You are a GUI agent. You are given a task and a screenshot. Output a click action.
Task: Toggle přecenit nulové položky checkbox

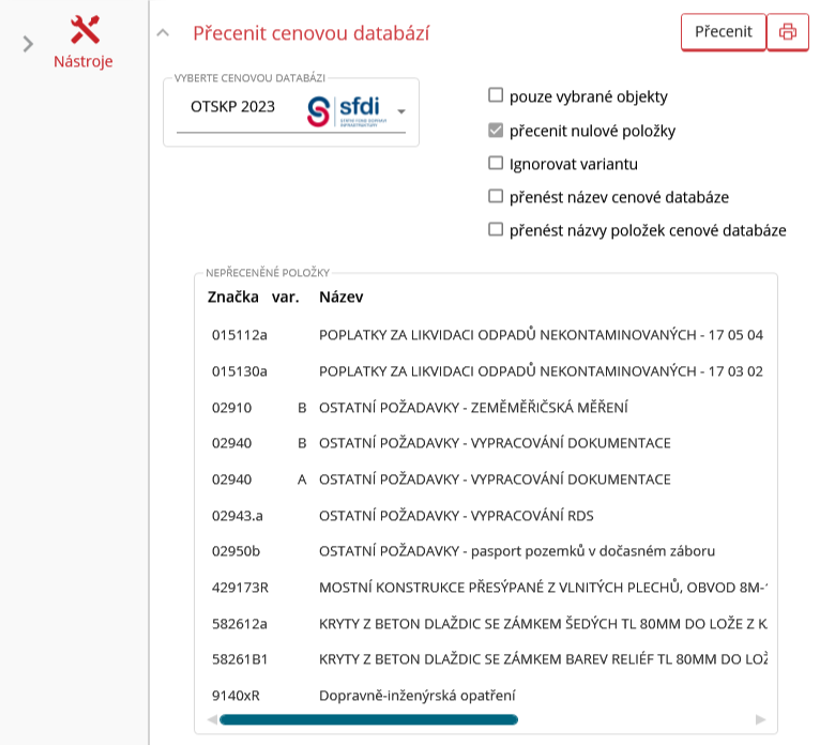pos(495,130)
